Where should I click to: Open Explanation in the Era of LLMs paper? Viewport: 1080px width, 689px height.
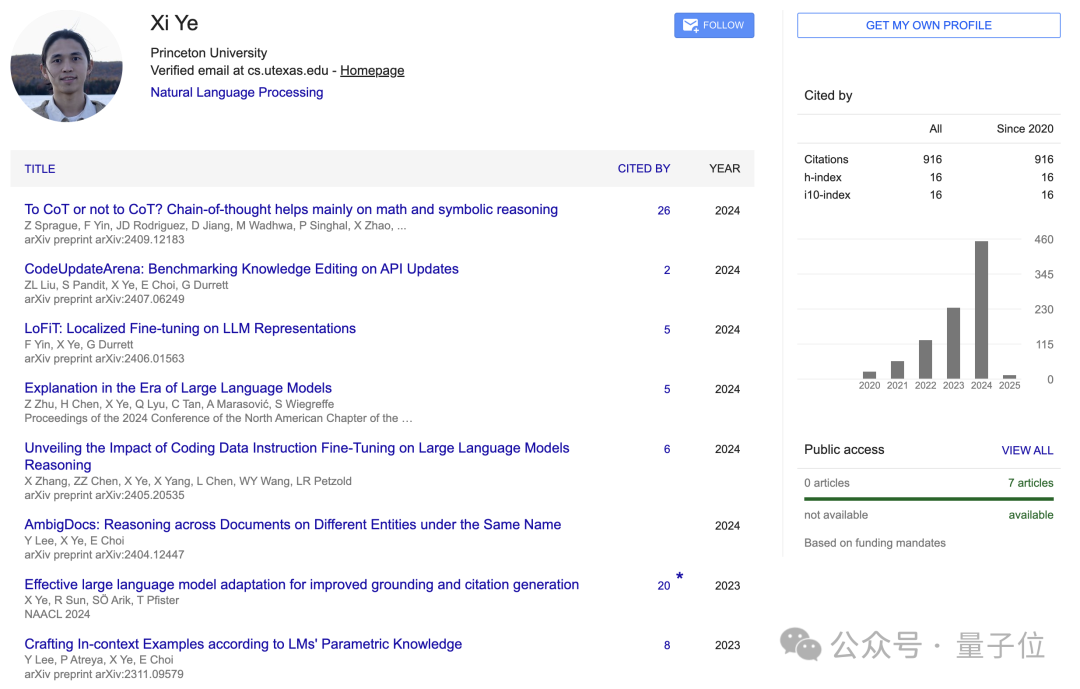pos(178,388)
